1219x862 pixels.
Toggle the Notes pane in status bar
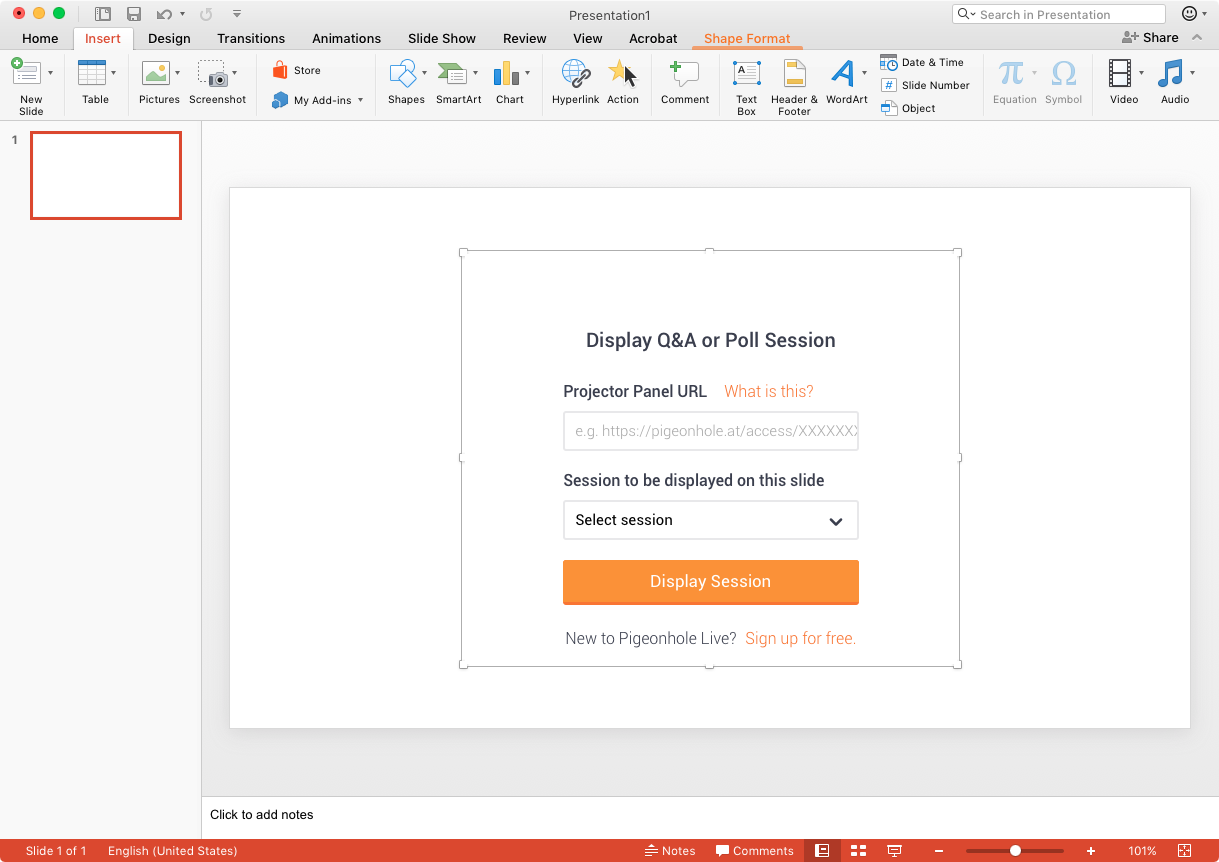[x=670, y=851]
